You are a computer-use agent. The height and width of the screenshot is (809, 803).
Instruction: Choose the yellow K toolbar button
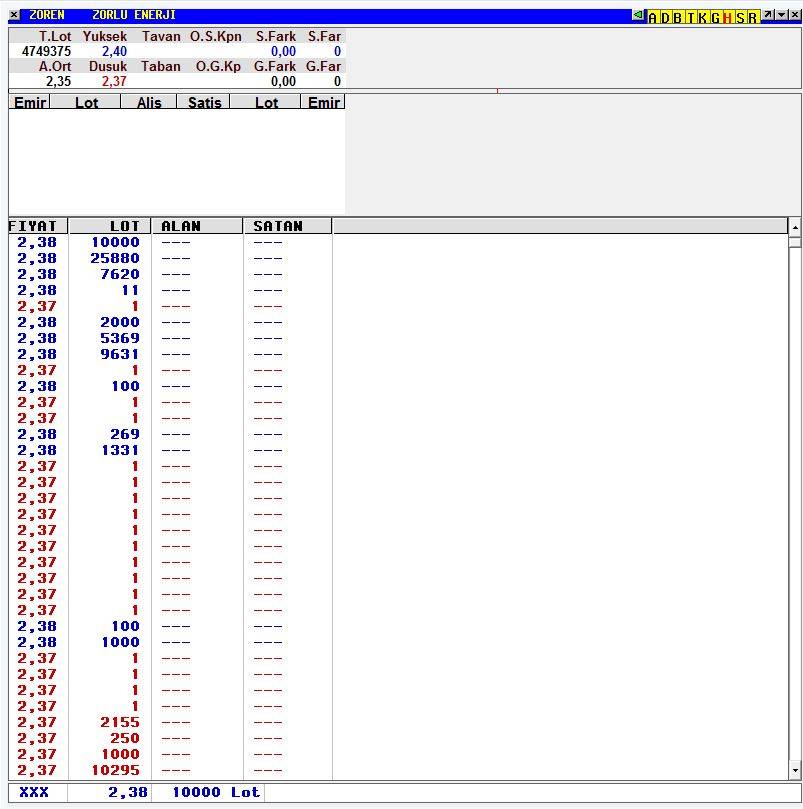[x=702, y=18]
